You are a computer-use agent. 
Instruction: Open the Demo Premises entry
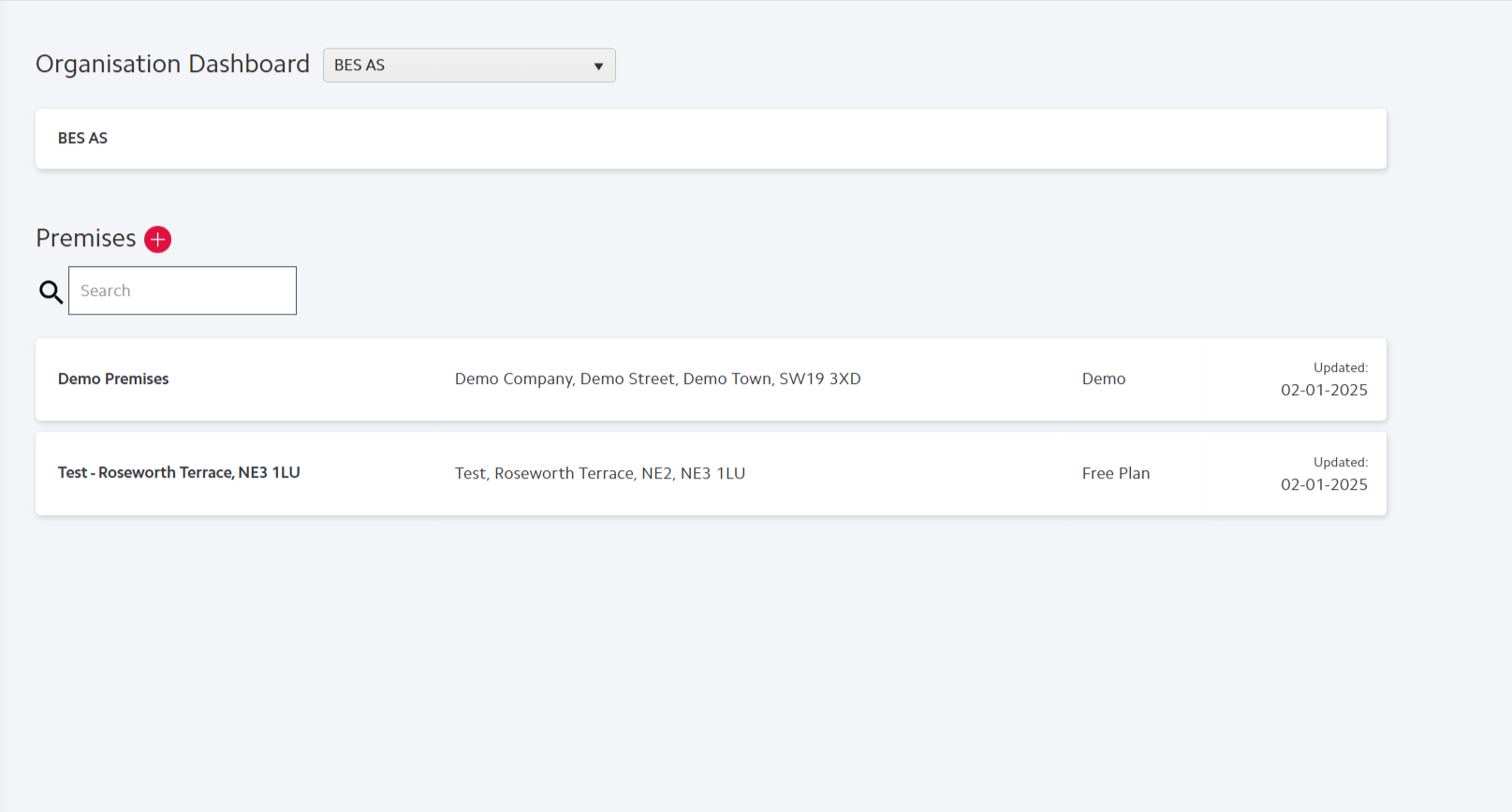point(113,379)
